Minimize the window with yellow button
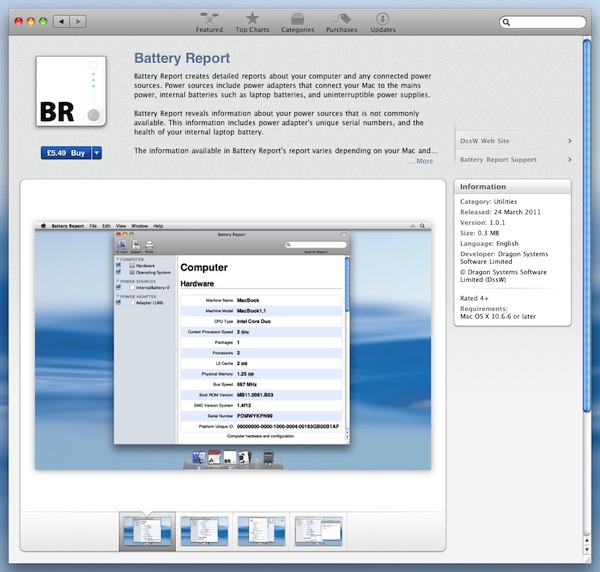Viewport: 600px width, 572px height. coord(31,21)
